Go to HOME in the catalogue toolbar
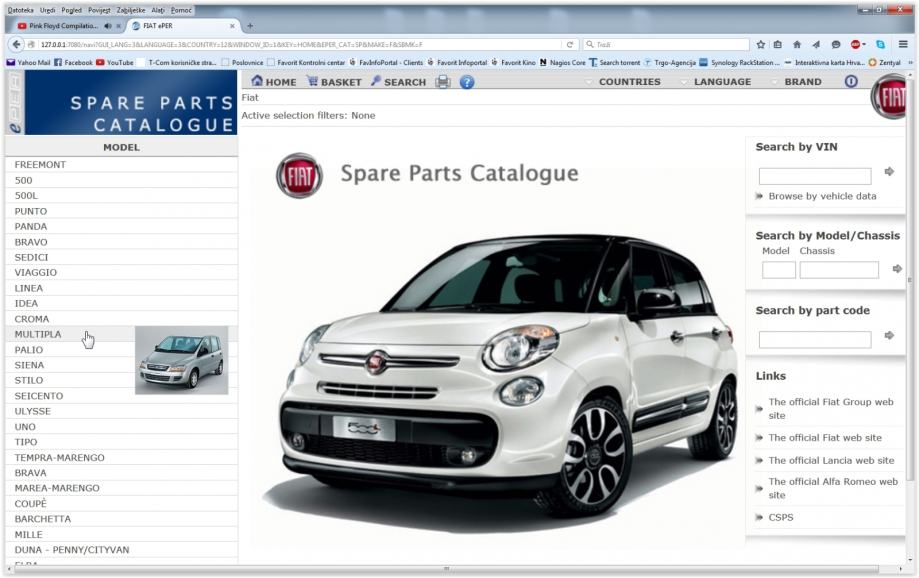 274,81
